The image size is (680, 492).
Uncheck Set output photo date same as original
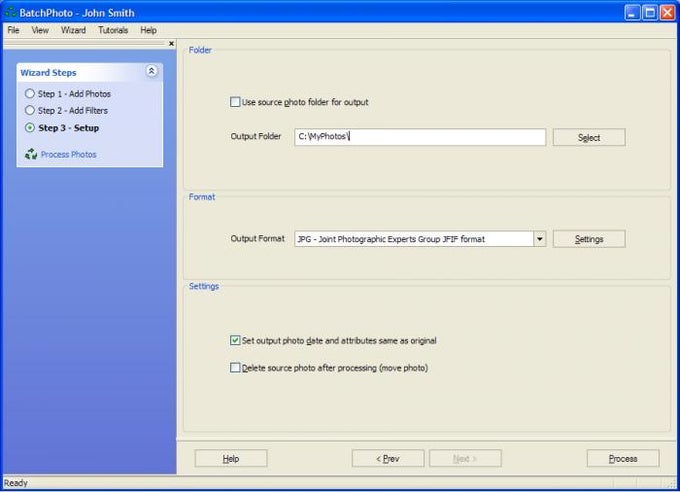coord(235,341)
